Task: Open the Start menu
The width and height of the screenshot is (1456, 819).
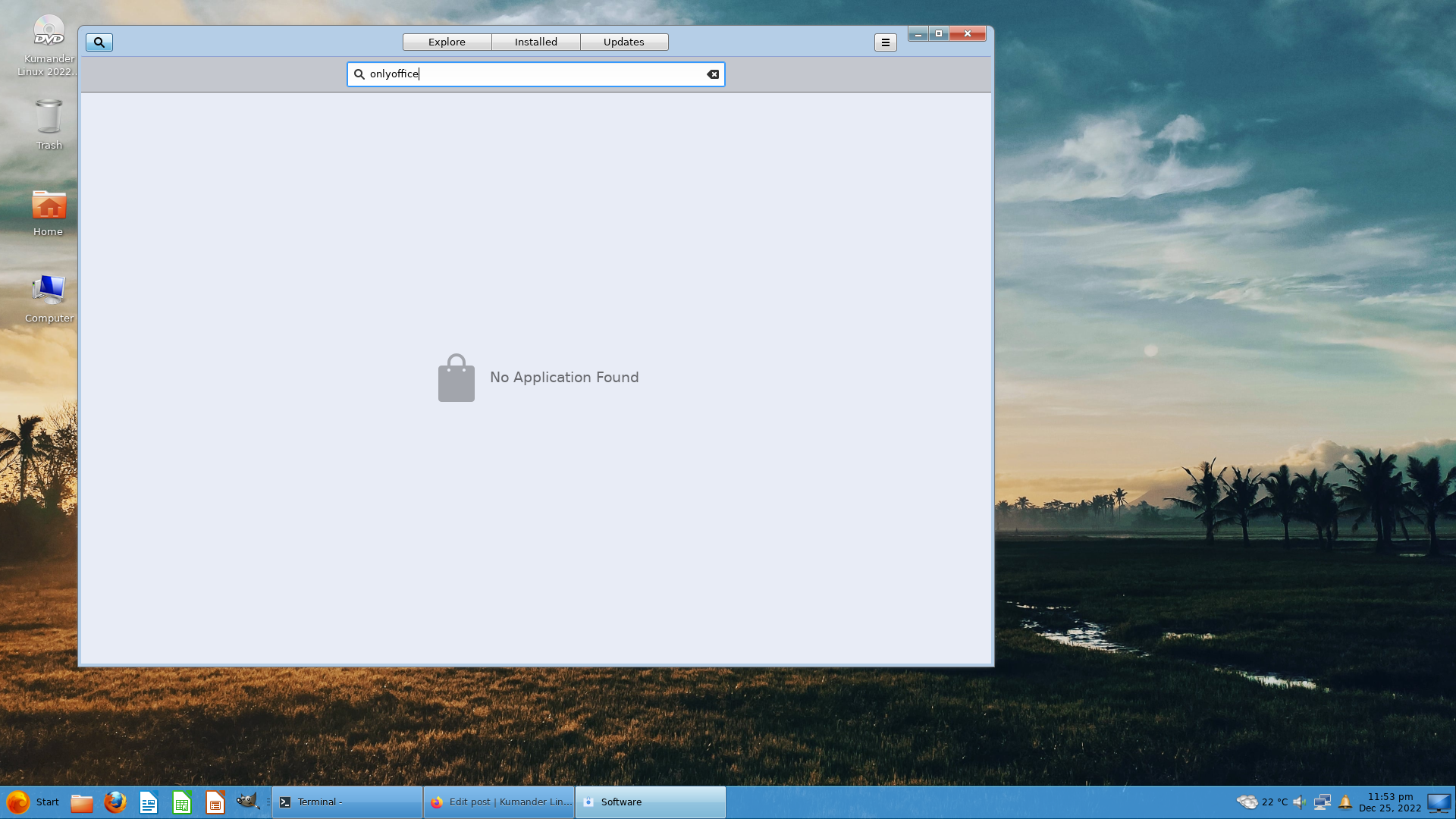Action: (32, 802)
